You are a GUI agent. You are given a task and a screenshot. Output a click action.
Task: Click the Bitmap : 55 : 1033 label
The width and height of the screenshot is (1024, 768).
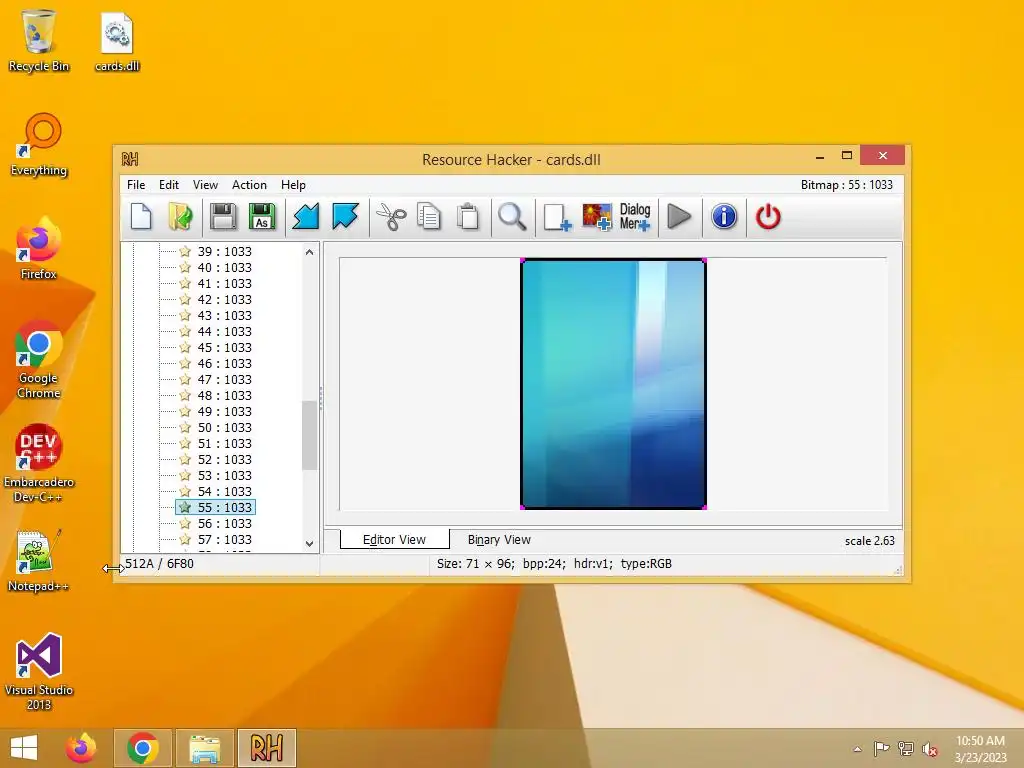pos(846,185)
